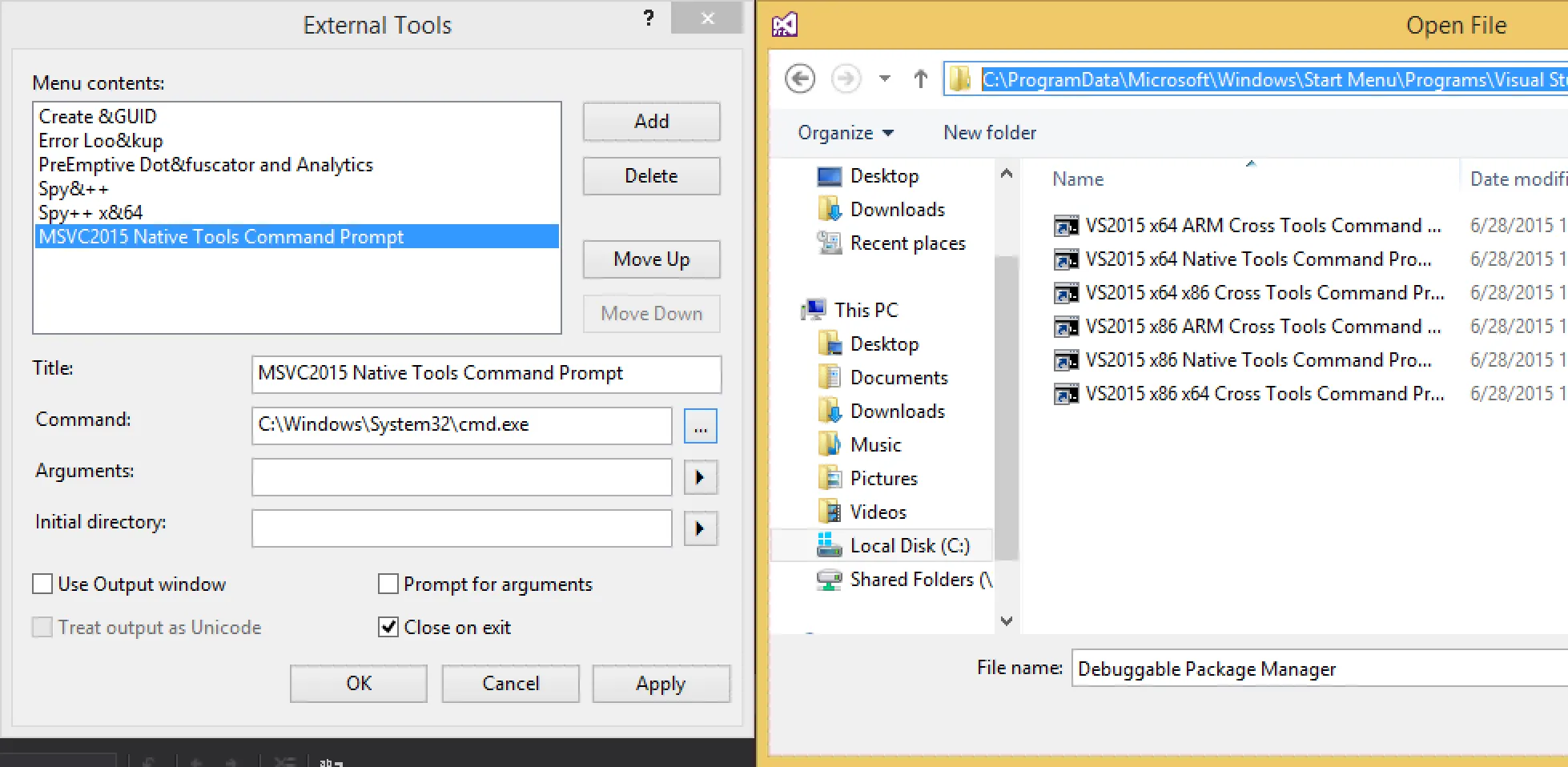
Task: Click the Music folder icon
Action: [x=829, y=444]
